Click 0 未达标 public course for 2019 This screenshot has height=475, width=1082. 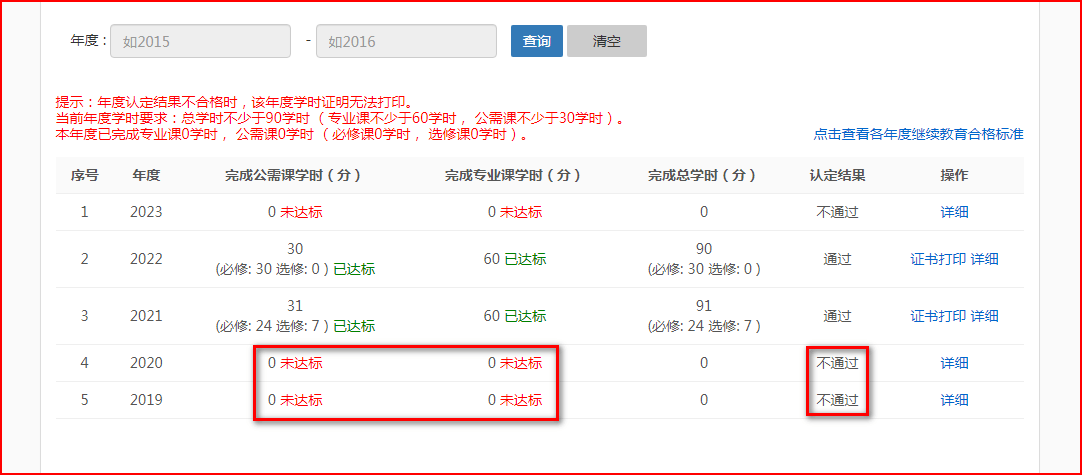295,400
